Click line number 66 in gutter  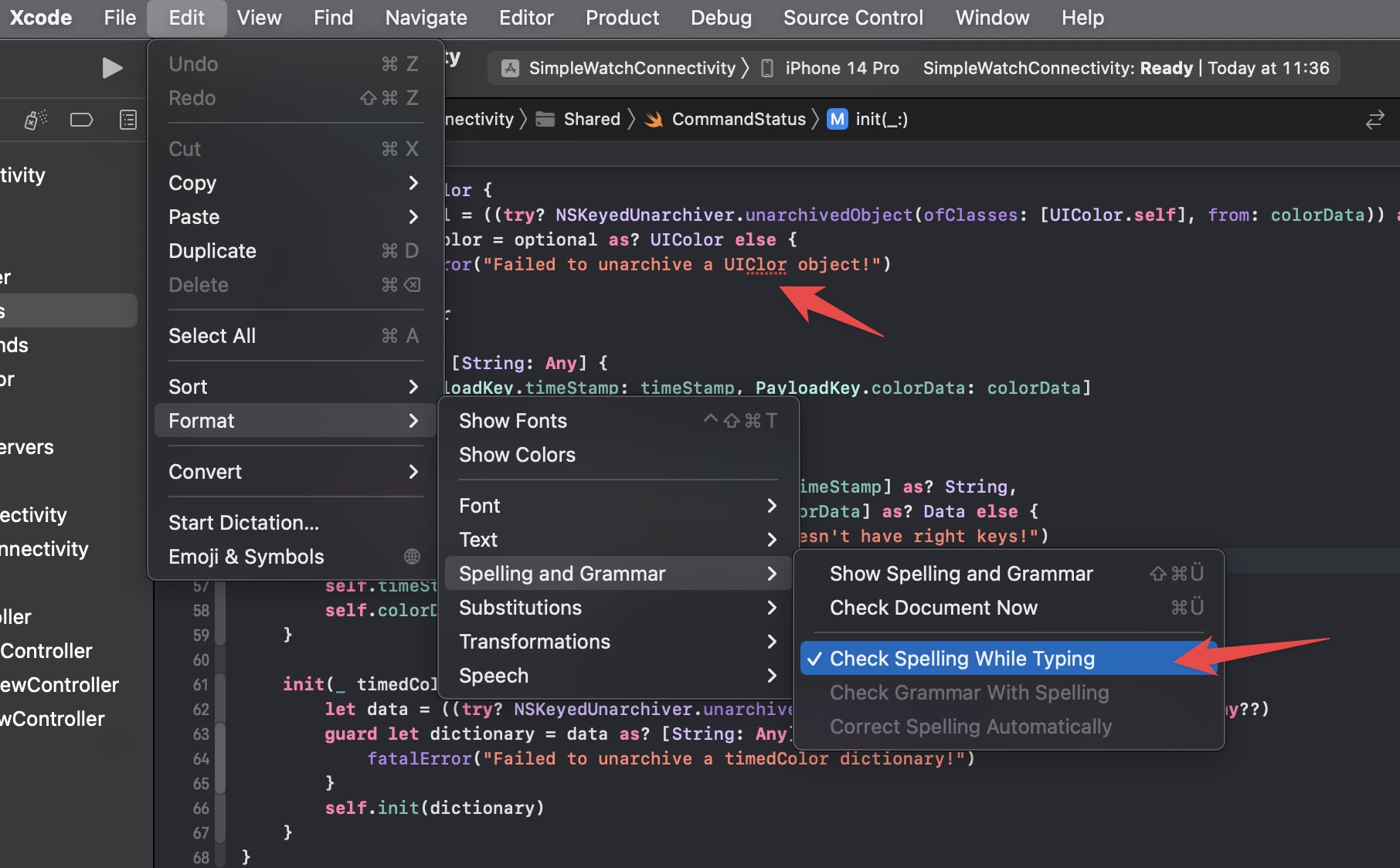click(x=201, y=808)
